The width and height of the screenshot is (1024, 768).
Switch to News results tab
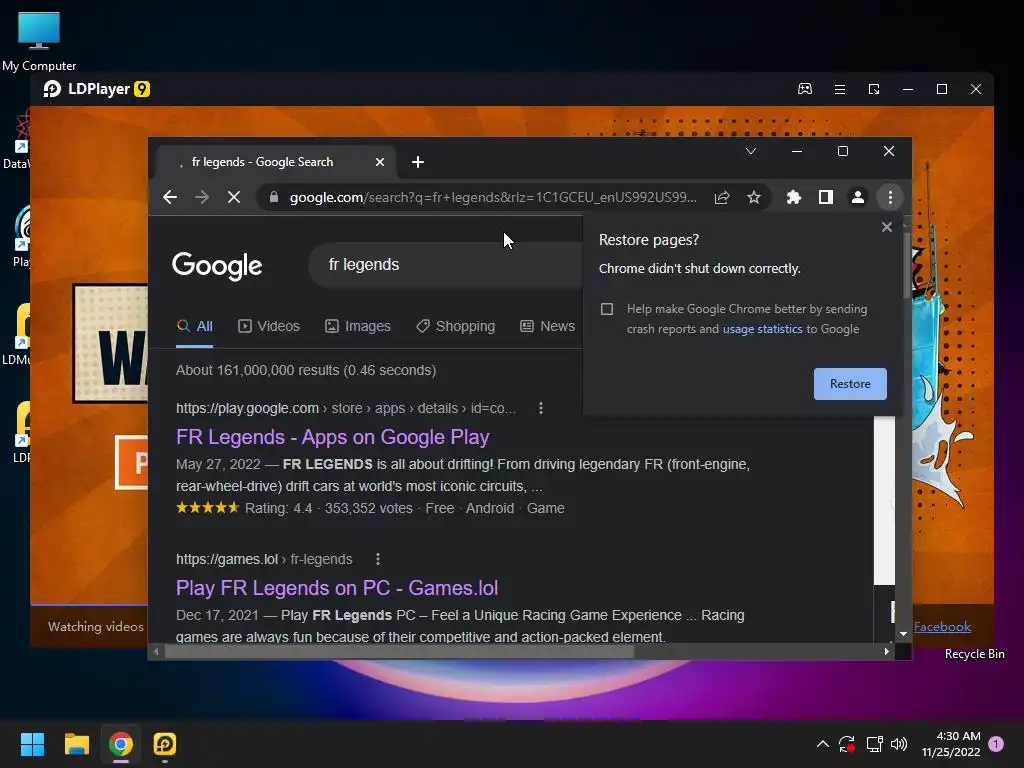click(x=547, y=326)
